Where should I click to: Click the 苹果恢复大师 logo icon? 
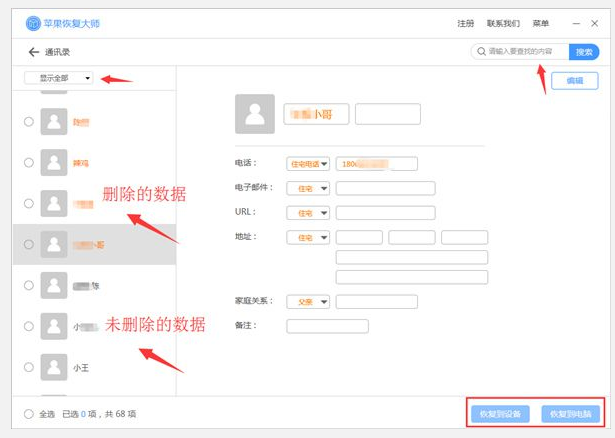tap(33, 24)
